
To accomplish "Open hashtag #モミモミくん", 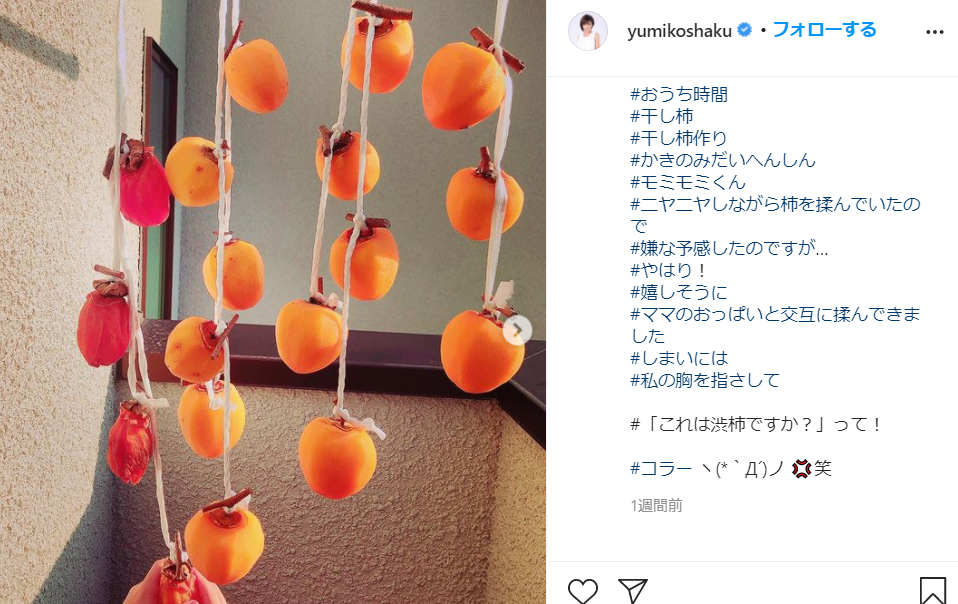I will [688, 182].
